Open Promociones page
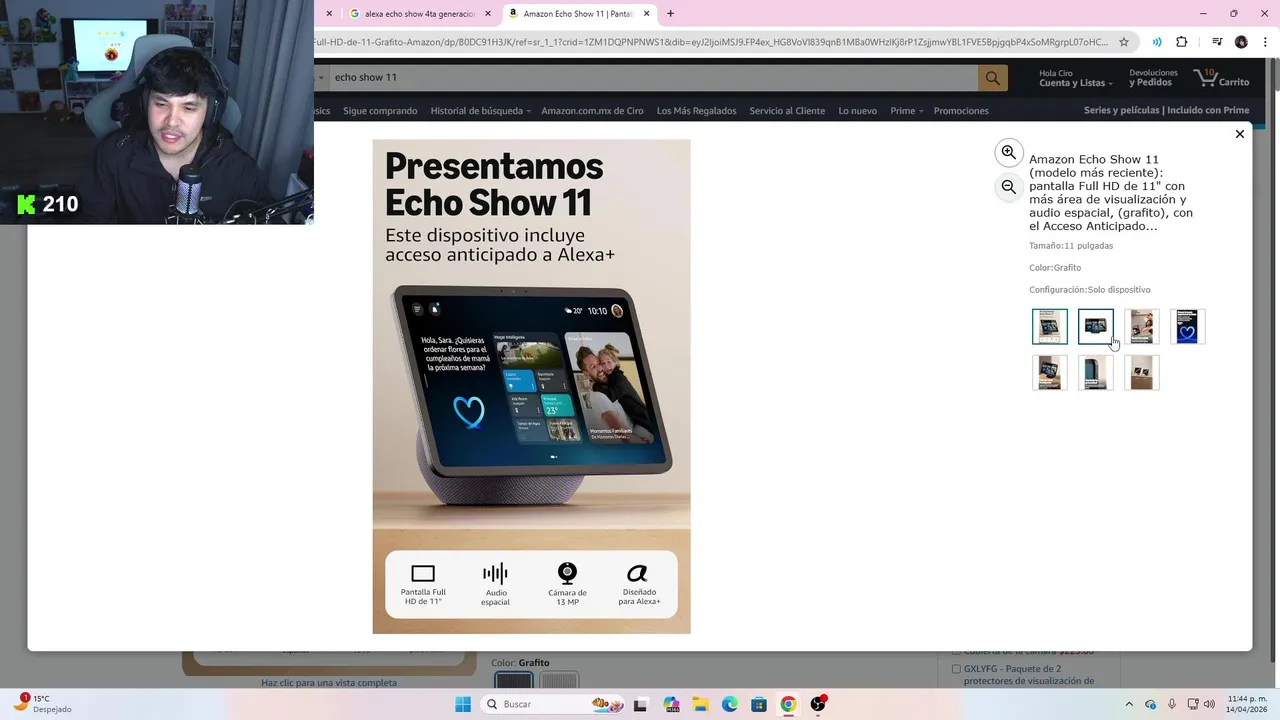This screenshot has width=1280, height=720. point(961,111)
